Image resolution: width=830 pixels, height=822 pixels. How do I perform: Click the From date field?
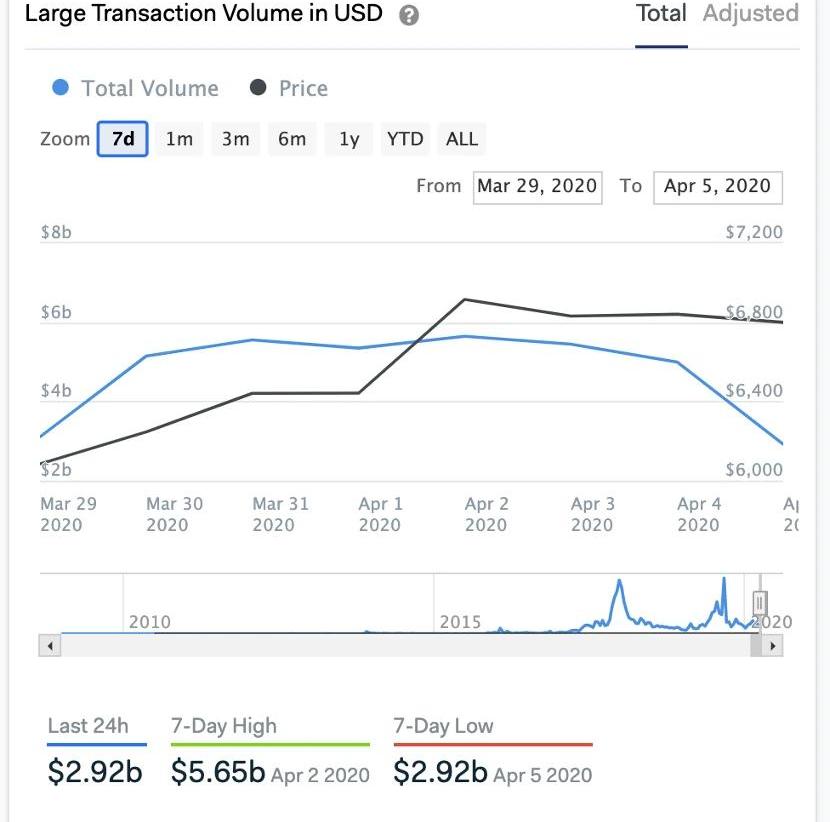pos(537,186)
